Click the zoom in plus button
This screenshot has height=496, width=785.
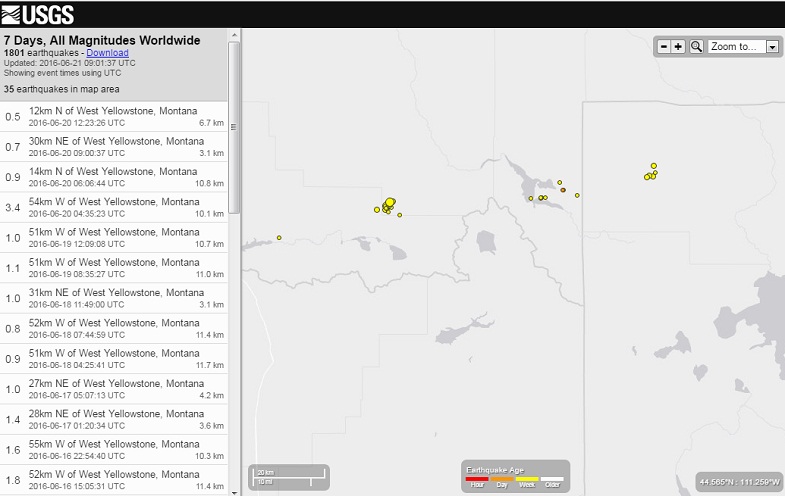click(x=678, y=47)
